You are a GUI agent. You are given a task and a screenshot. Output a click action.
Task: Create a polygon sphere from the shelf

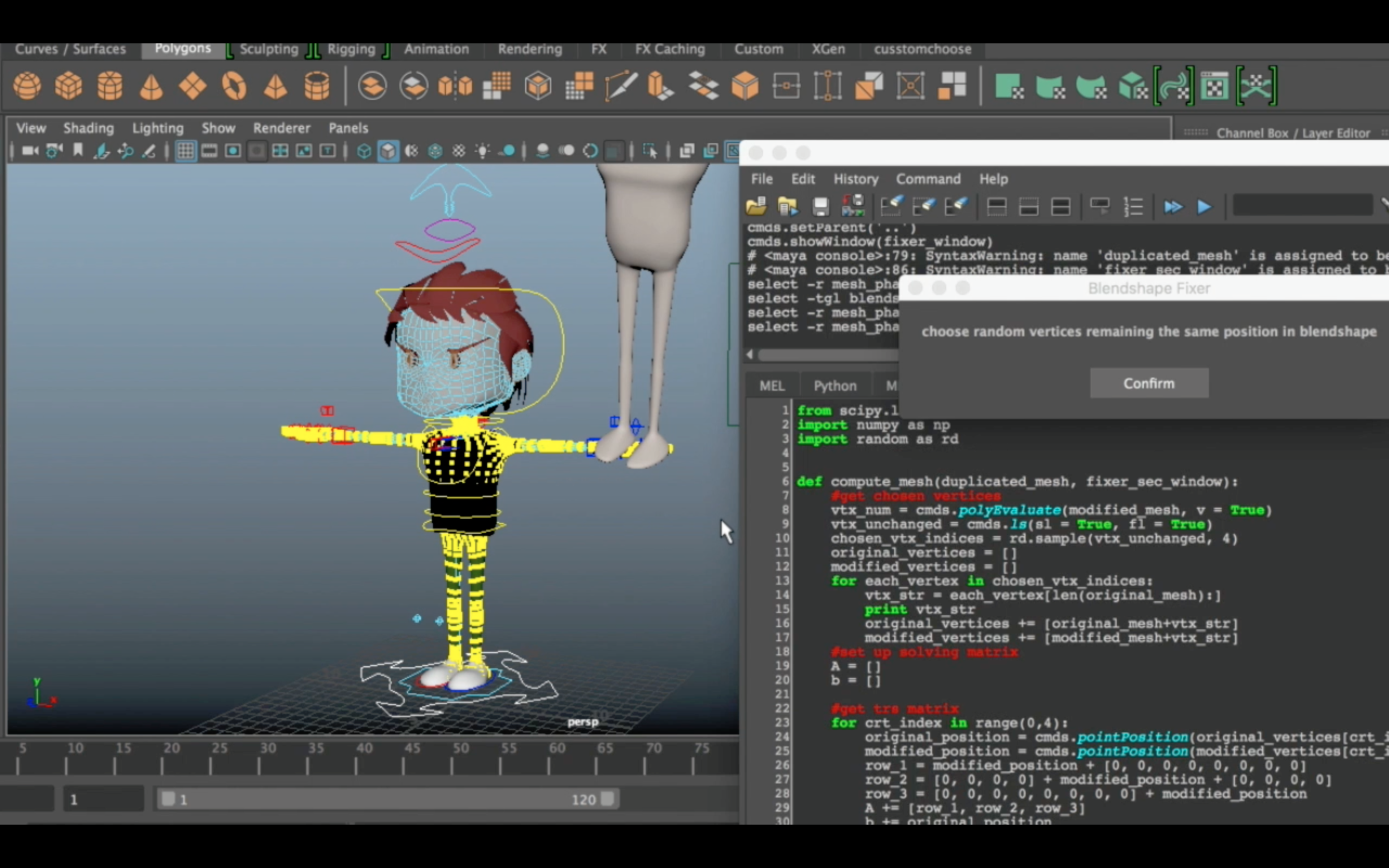(27, 87)
